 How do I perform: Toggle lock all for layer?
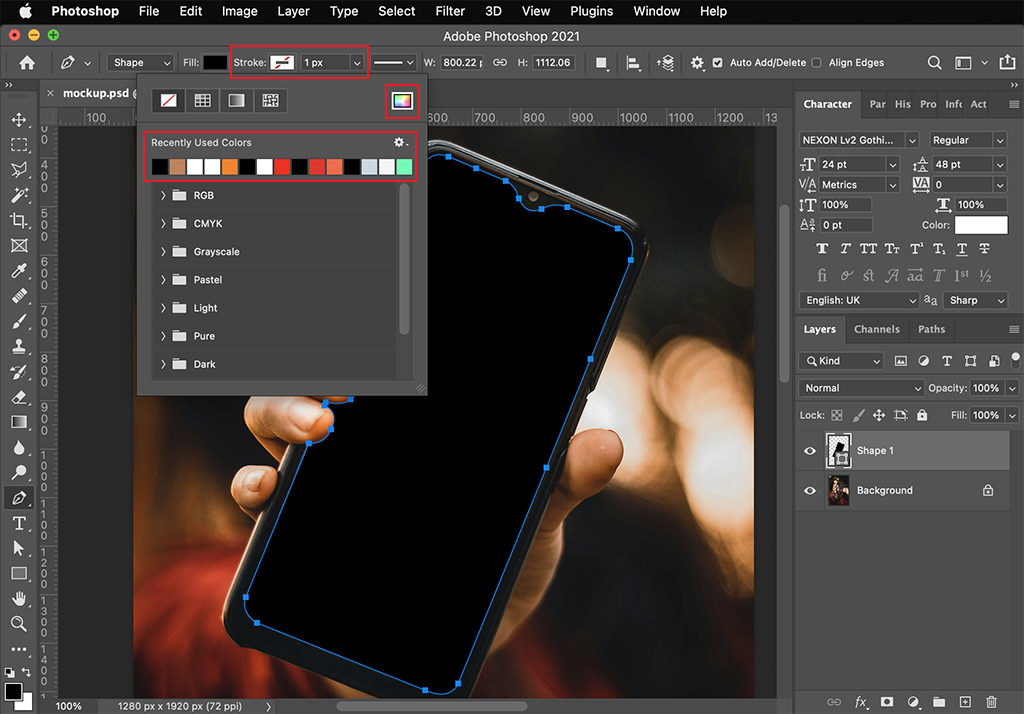coord(921,415)
